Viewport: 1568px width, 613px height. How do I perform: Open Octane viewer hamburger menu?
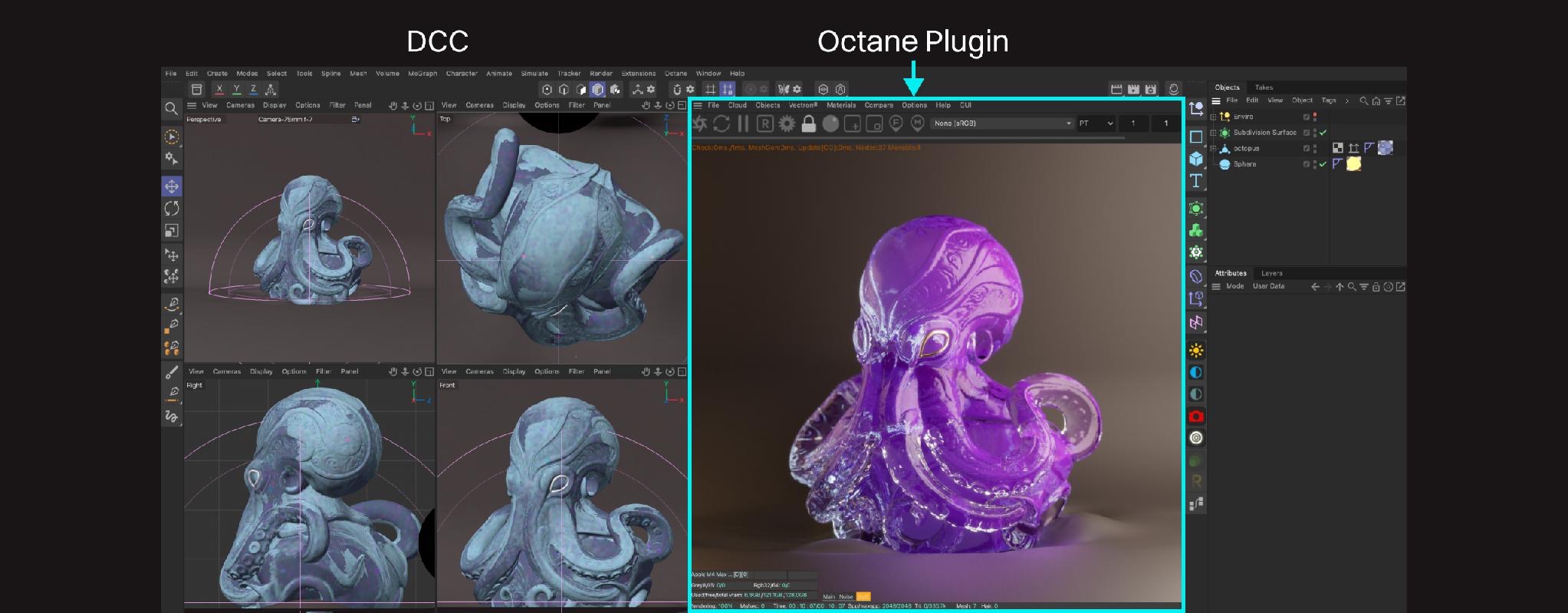[x=698, y=105]
